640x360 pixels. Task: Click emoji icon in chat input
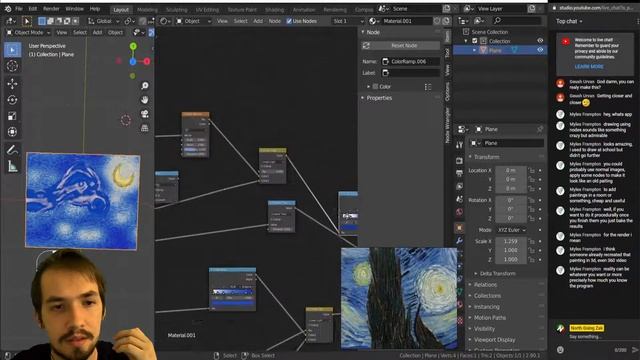pyautogui.click(x=560, y=350)
